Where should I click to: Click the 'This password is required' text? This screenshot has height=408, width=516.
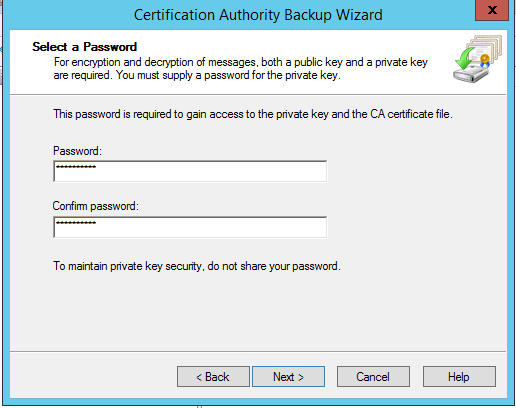(x=253, y=114)
